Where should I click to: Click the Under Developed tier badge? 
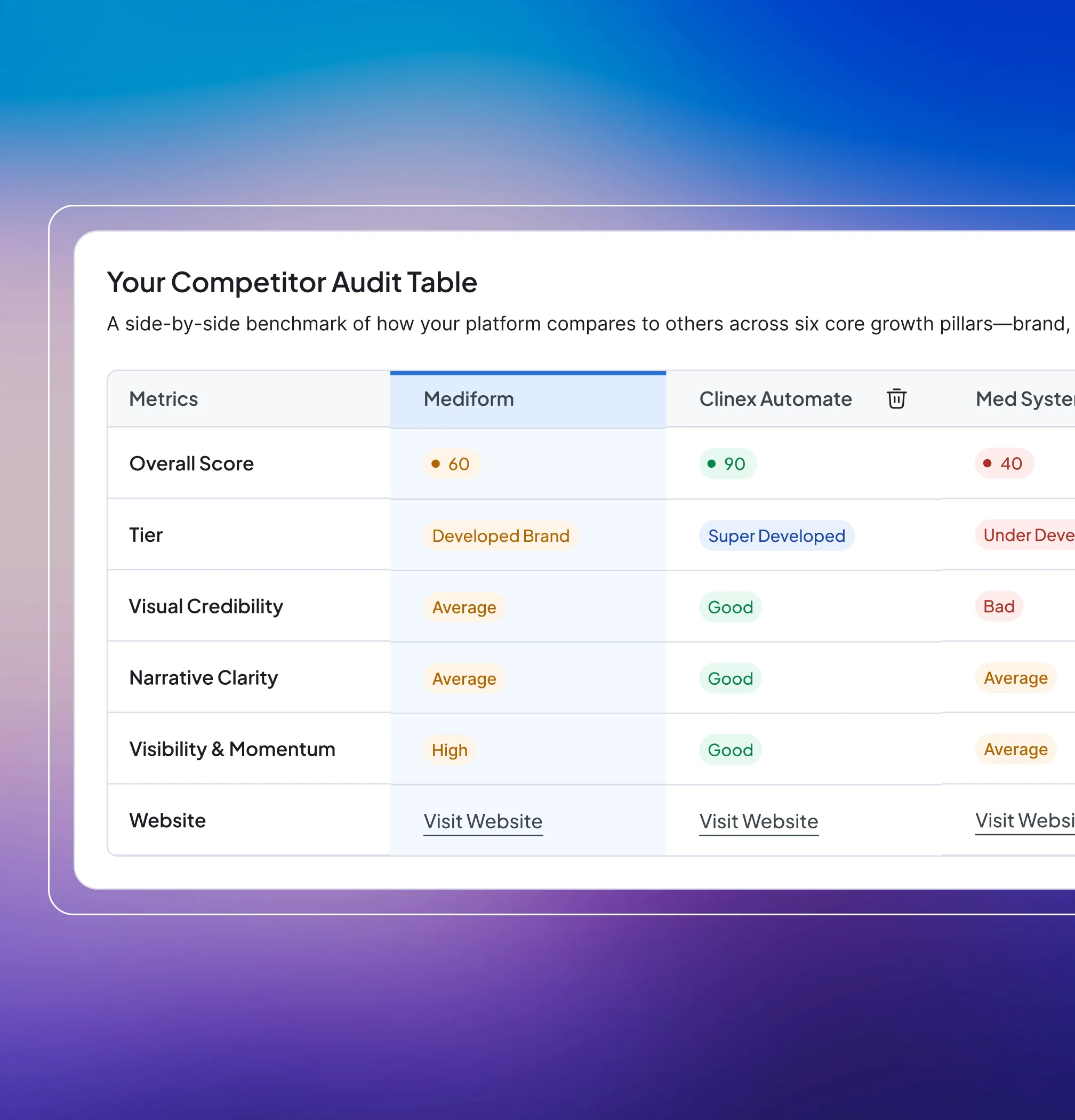pyautogui.click(x=1025, y=535)
